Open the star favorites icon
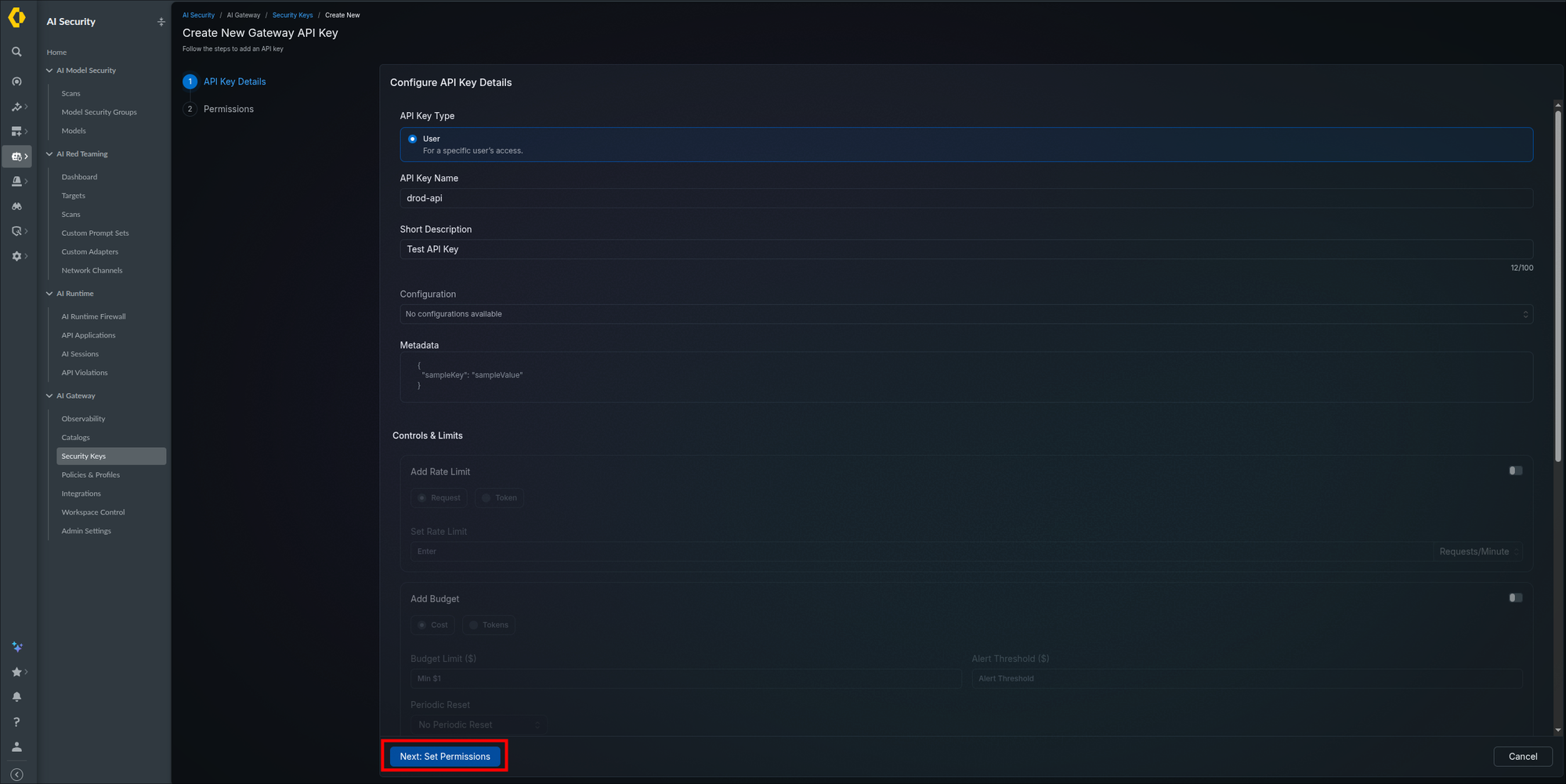 click(16, 672)
